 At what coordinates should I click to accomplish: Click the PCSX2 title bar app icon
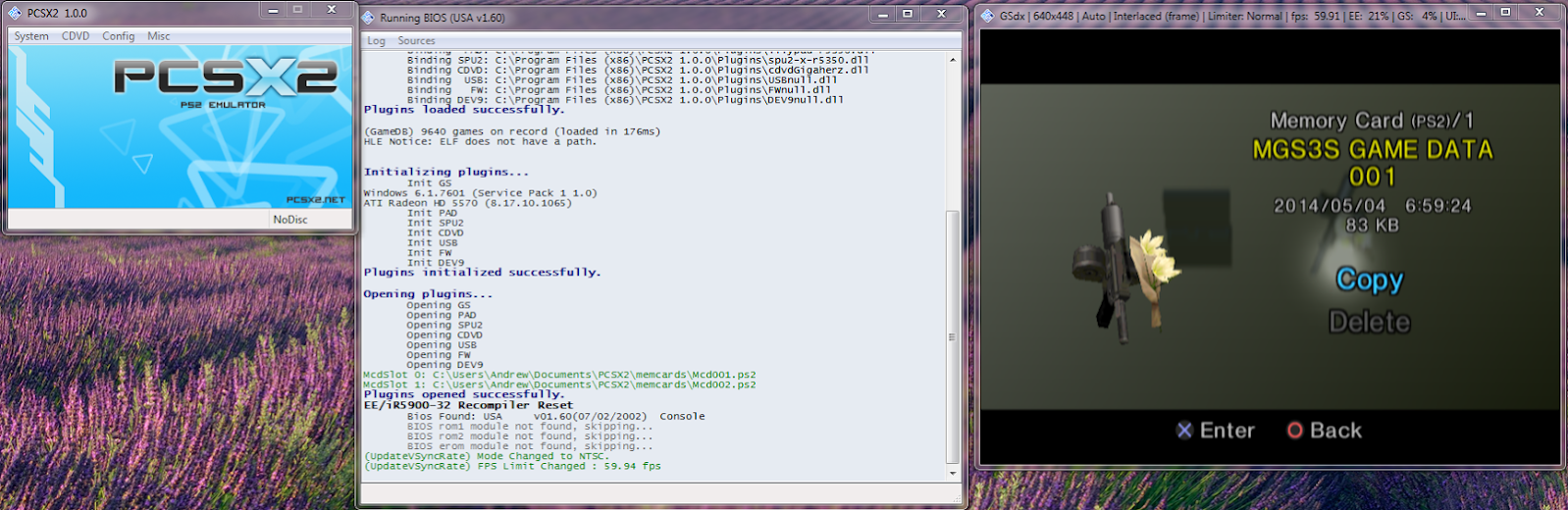[15, 13]
